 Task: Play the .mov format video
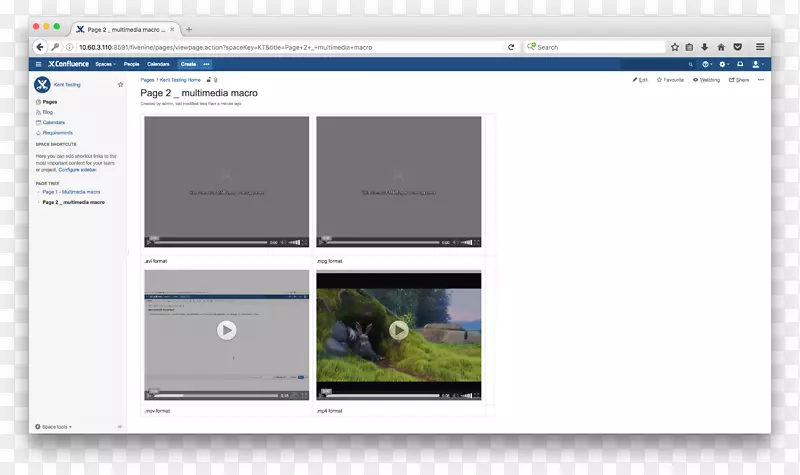tap(227, 330)
